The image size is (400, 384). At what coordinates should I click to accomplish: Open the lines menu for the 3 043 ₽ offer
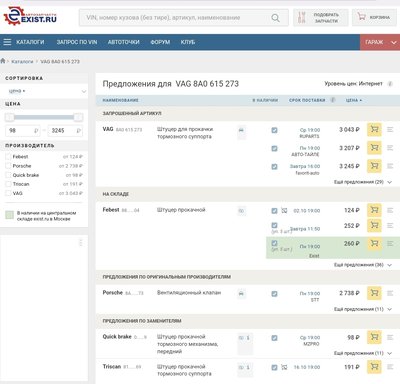pyautogui.click(x=390, y=129)
